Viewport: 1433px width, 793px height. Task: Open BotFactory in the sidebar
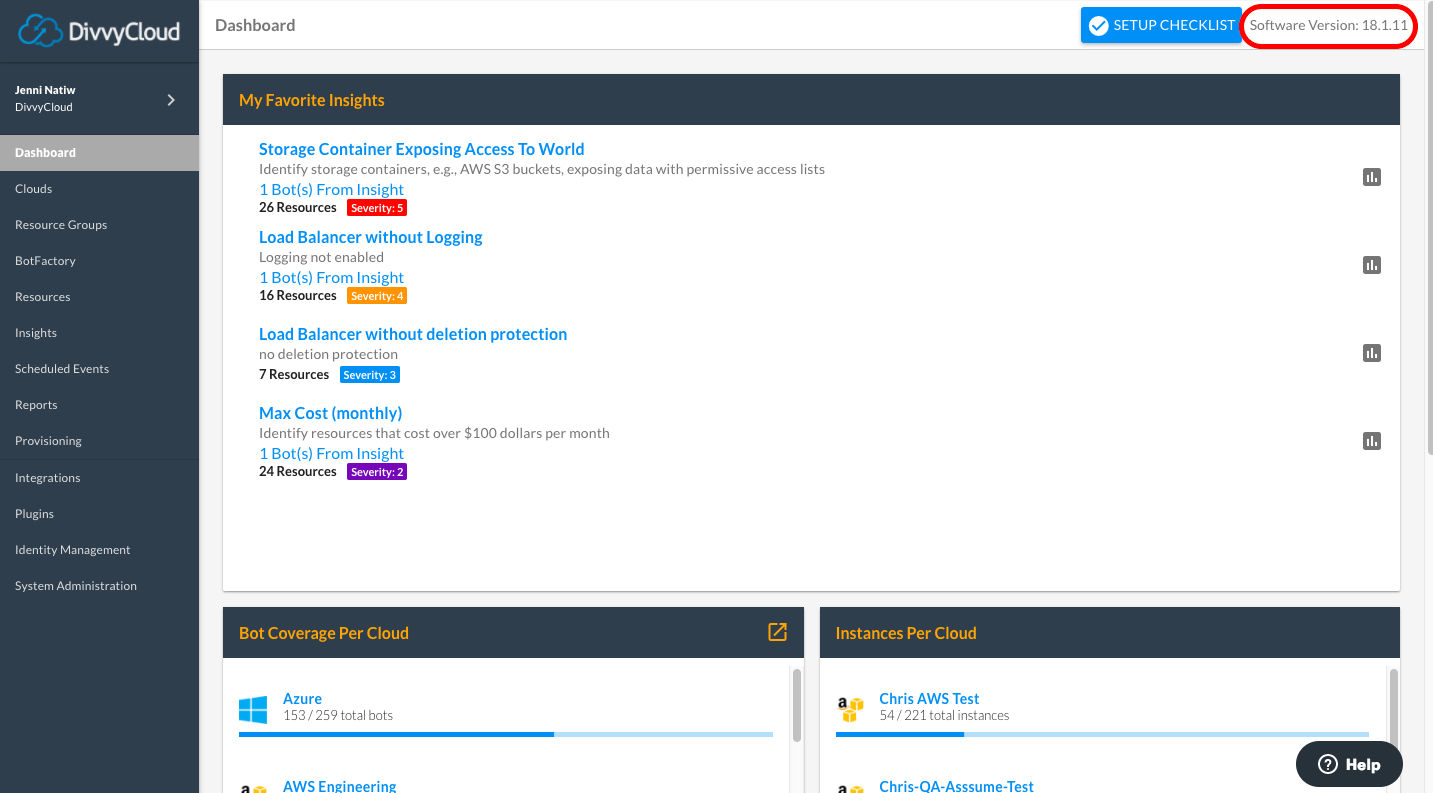(x=99, y=261)
